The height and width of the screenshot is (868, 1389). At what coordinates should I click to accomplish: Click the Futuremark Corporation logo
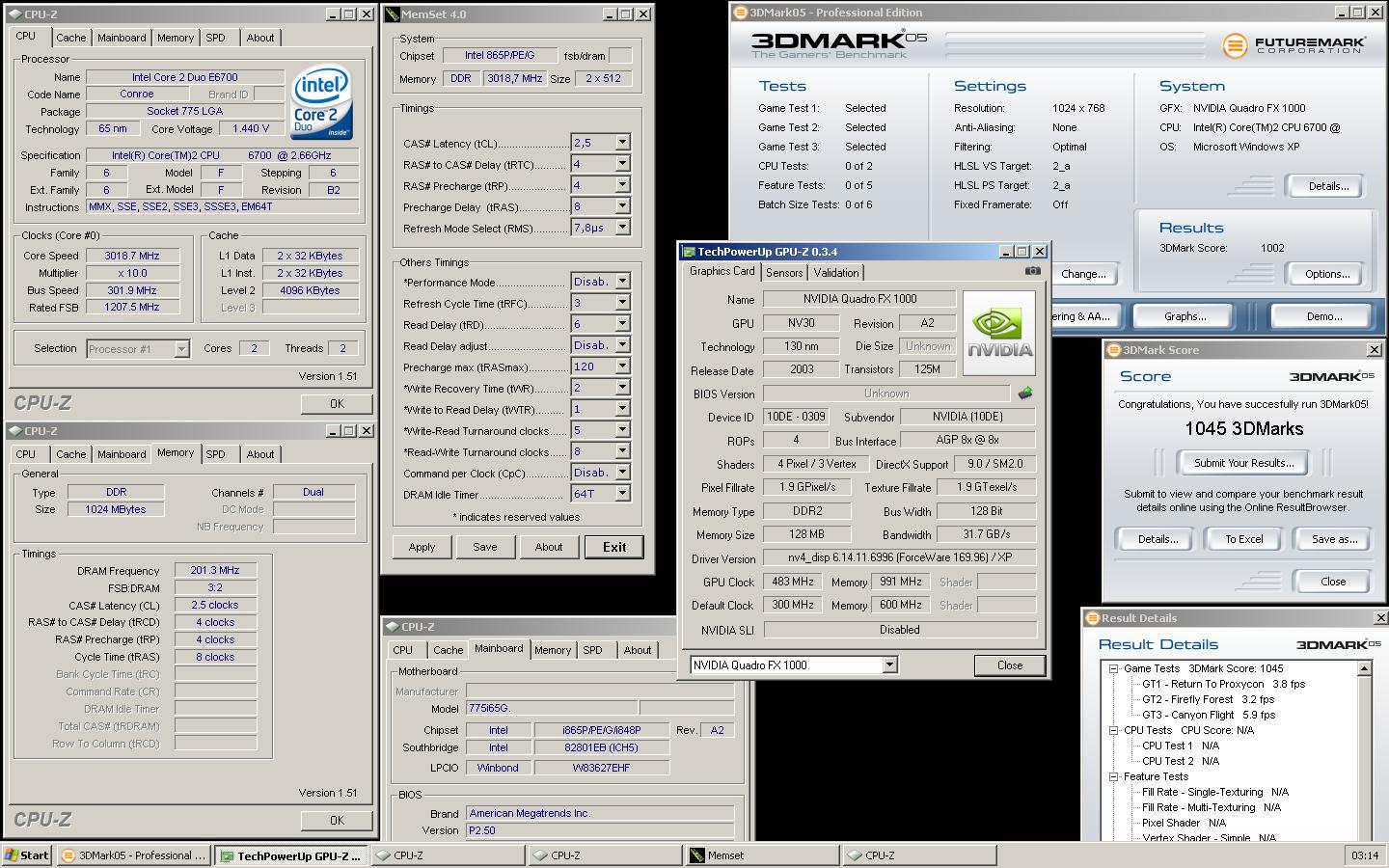point(1293,45)
